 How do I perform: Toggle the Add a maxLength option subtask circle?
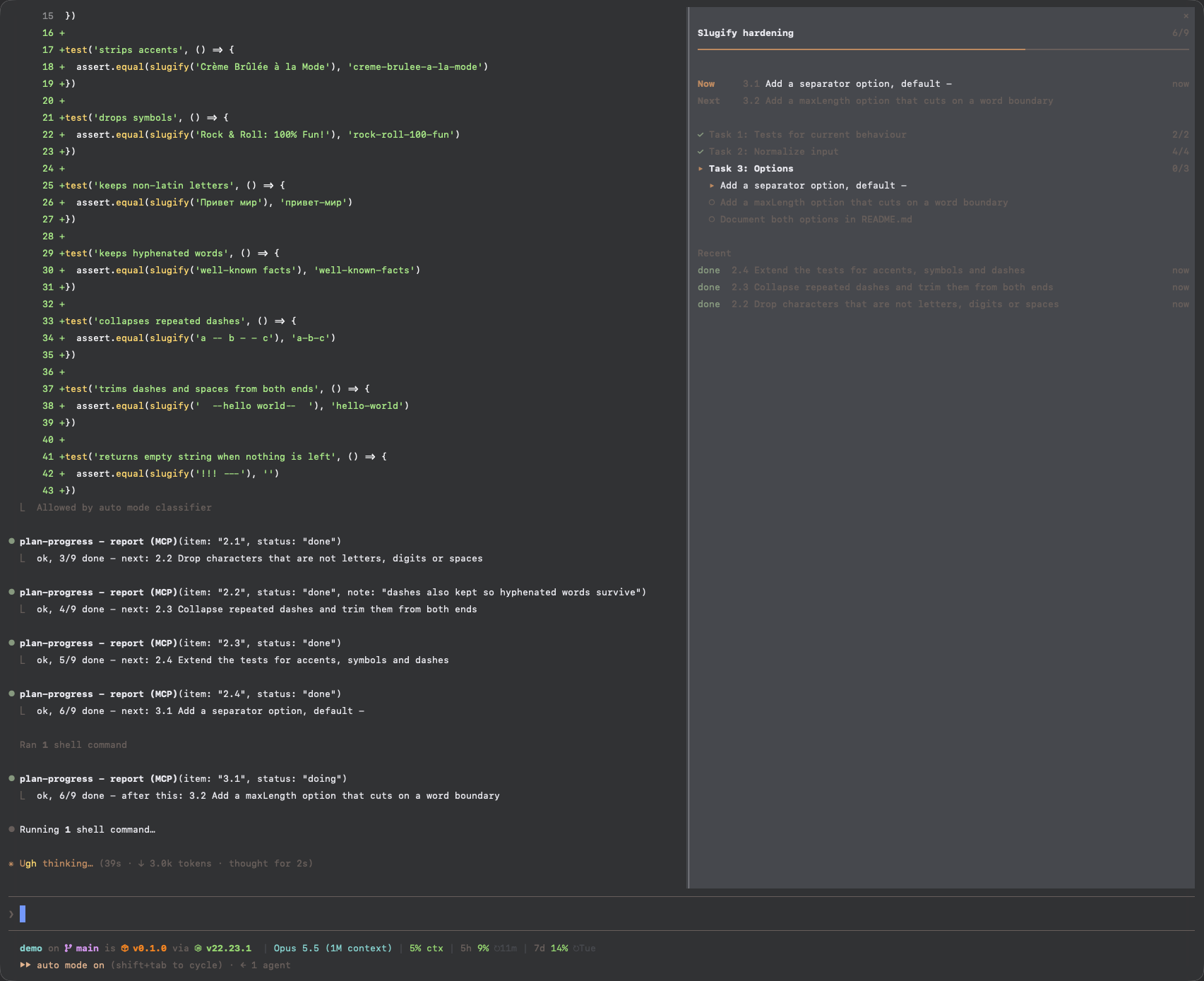point(712,203)
